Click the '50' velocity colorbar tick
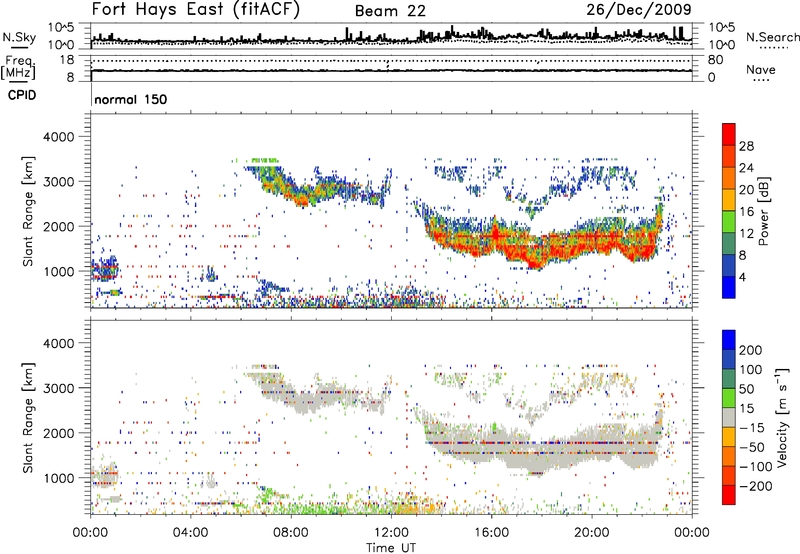This screenshot has height=554, width=800. [x=746, y=389]
